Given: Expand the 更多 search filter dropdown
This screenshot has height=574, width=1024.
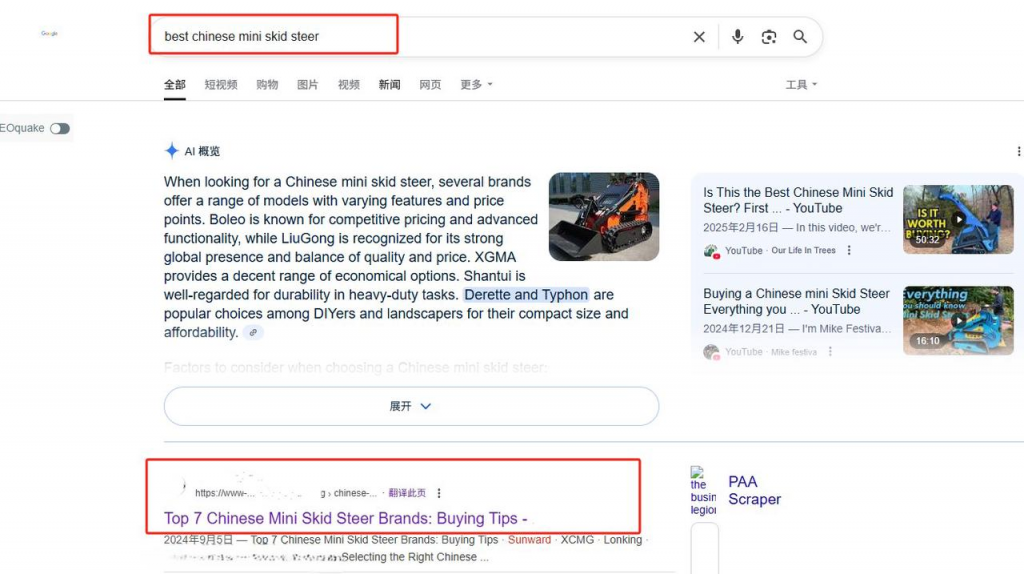Looking at the screenshot, I should click(x=476, y=85).
